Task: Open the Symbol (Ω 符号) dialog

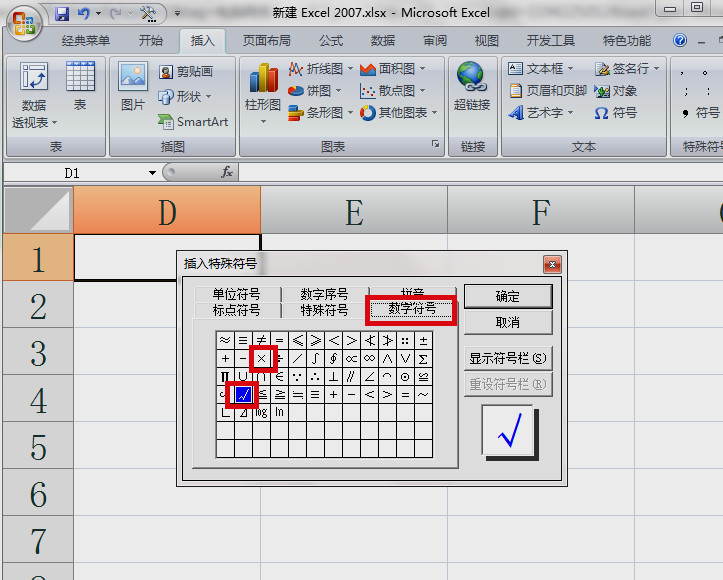Action: click(616, 113)
